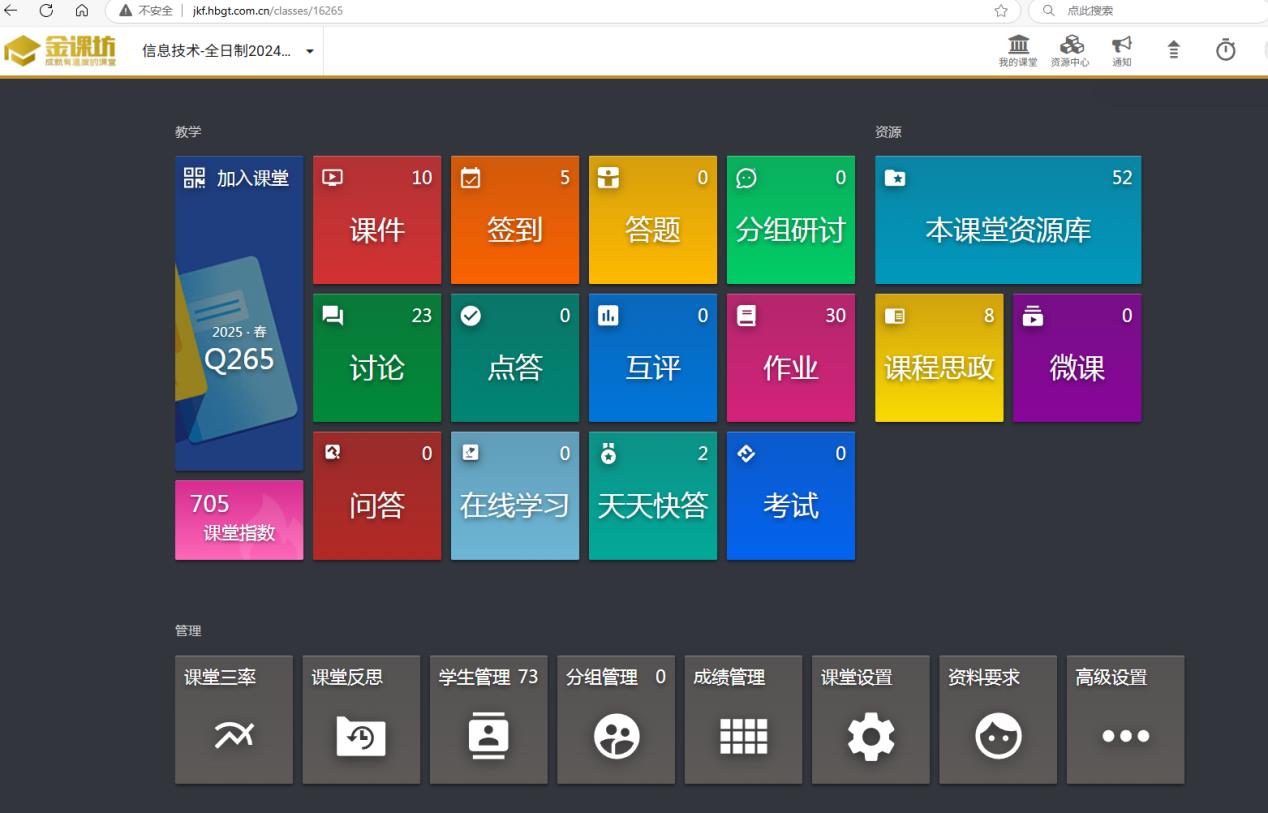This screenshot has height=813, width=1268.
Task: Open the pink 作业 homework tile
Action: tap(791, 358)
